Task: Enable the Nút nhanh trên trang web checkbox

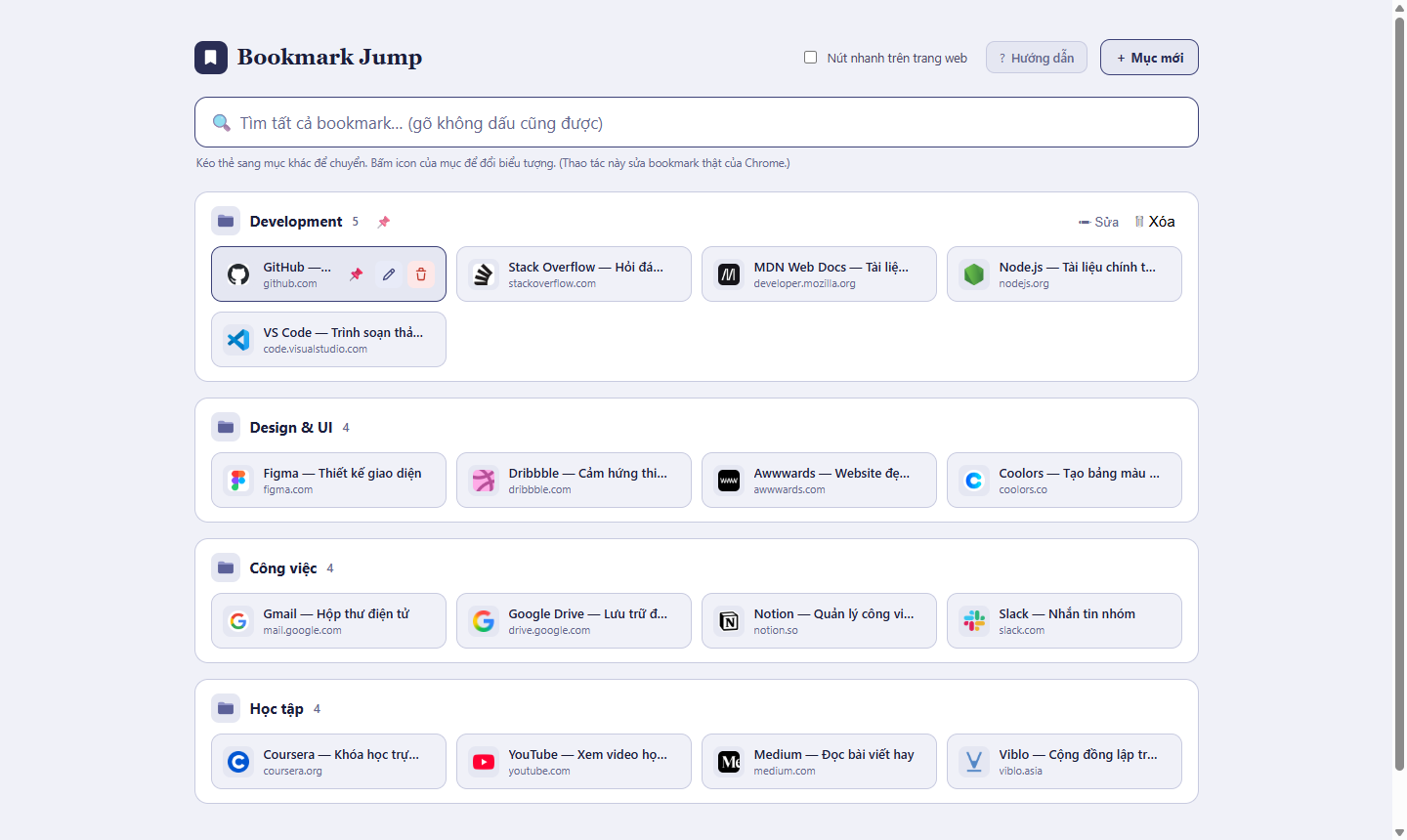Action: [x=810, y=57]
